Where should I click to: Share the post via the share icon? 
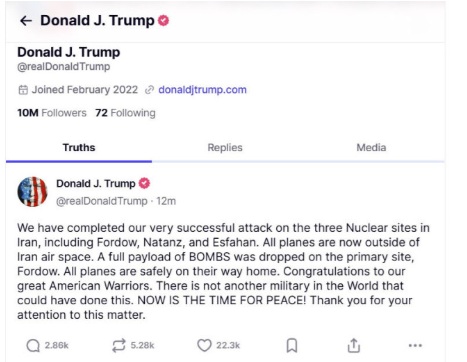point(354,345)
